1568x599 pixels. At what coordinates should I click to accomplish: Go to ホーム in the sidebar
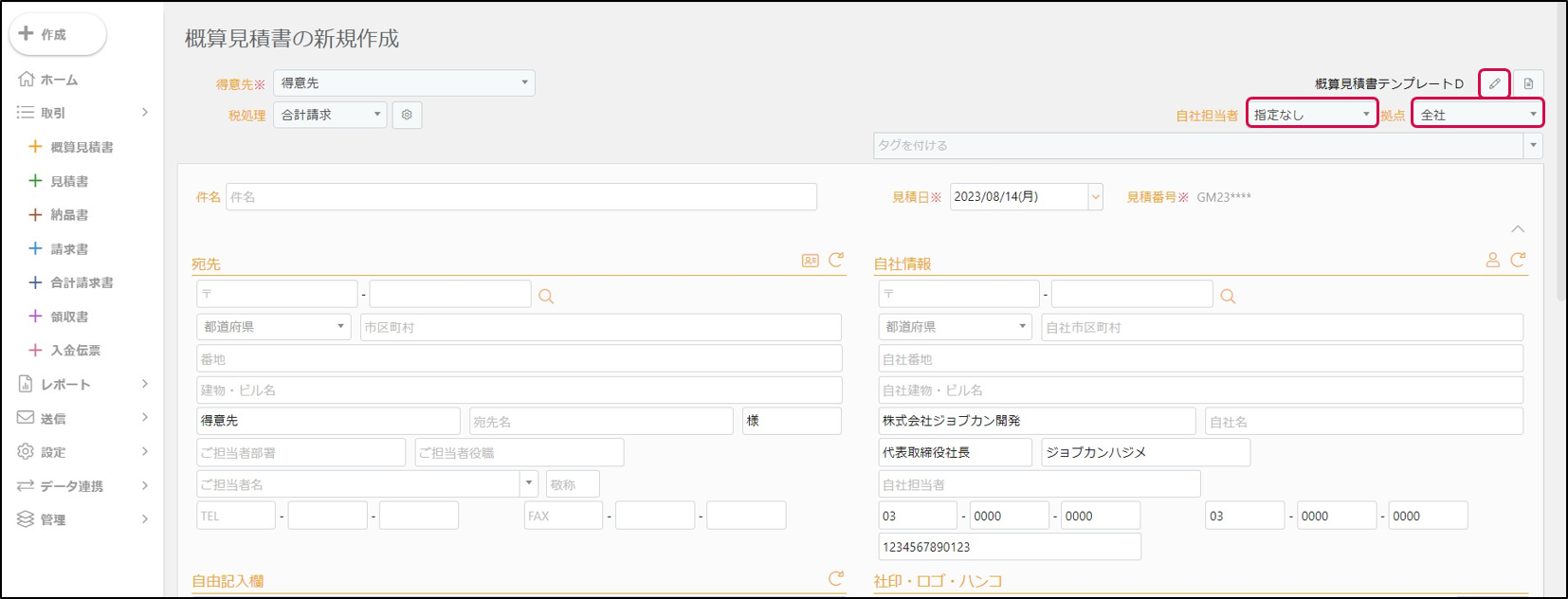tap(59, 80)
